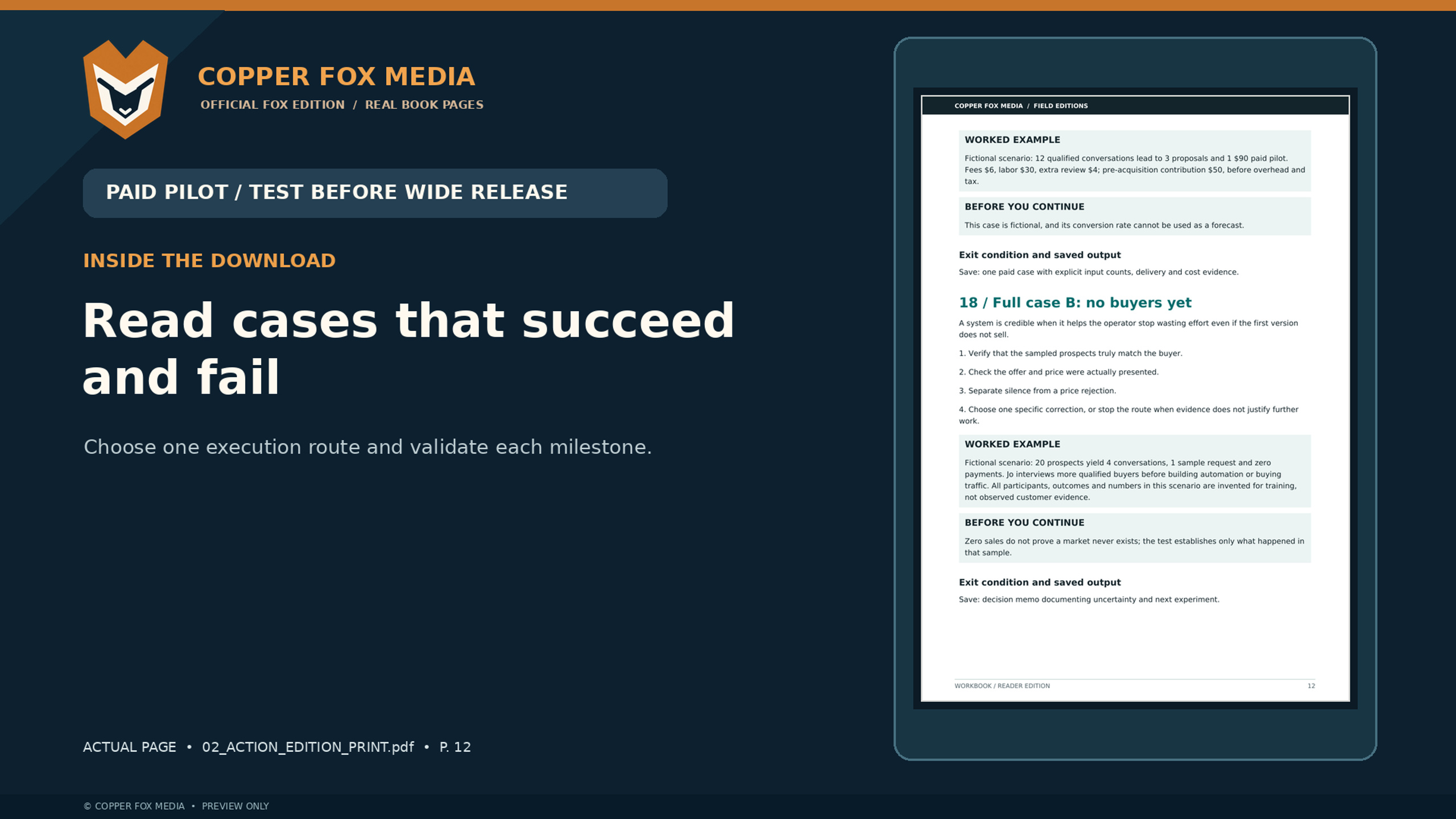Screen dimensions: 1456x819
Task: Click 'Zero sales do not prove a market never exists' text
Action: [x=1134, y=547]
